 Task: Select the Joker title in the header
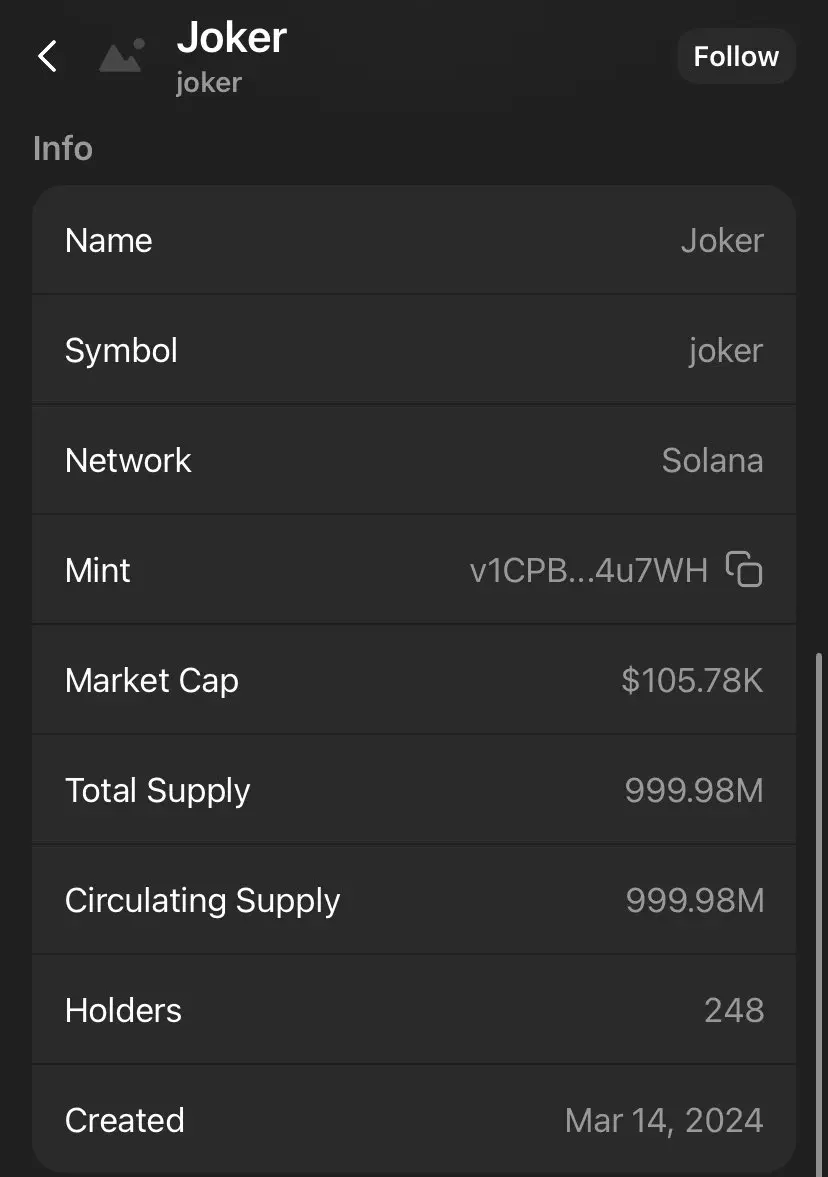point(231,38)
